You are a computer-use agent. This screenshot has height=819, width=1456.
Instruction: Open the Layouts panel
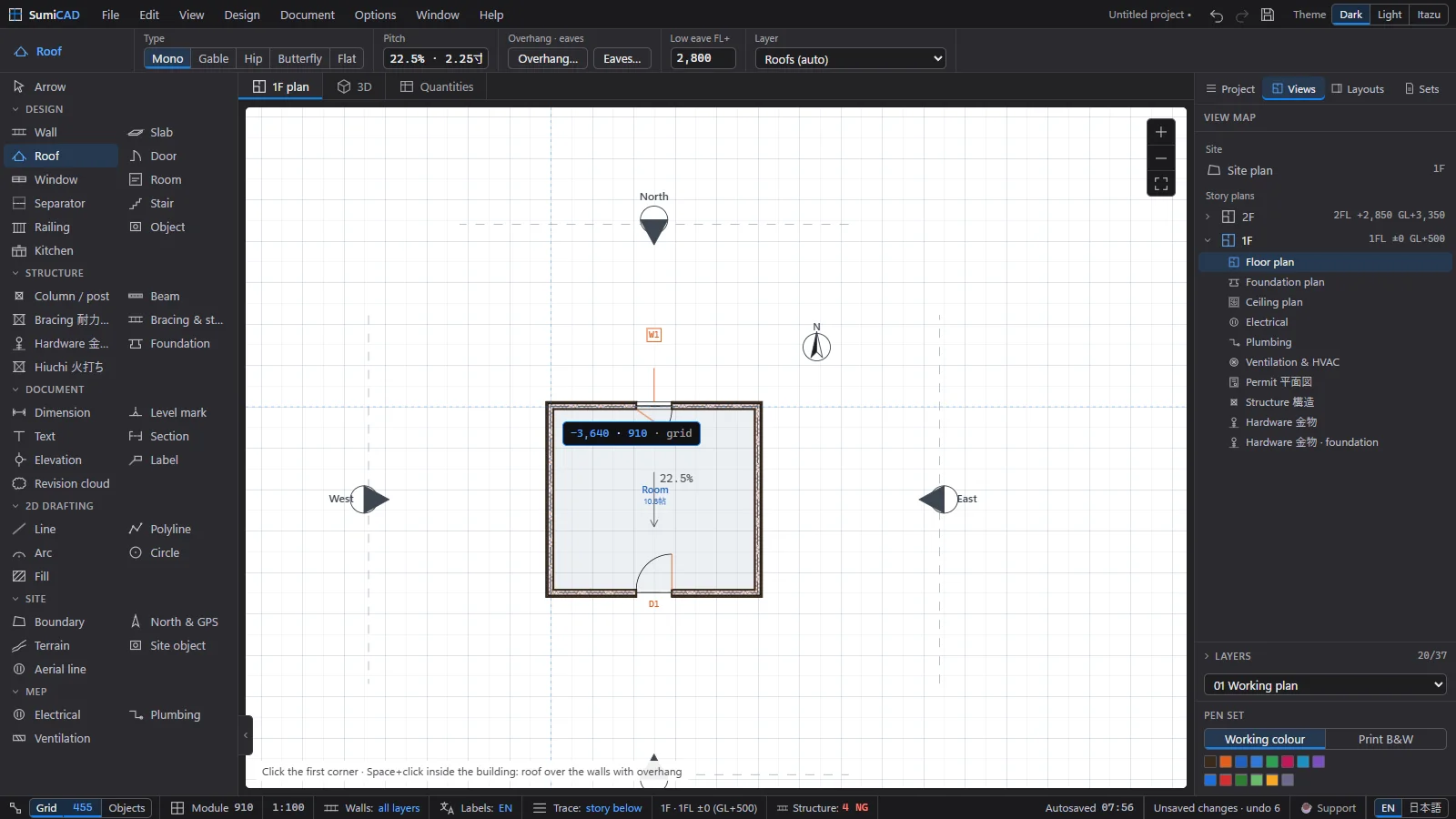tap(1358, 88)
